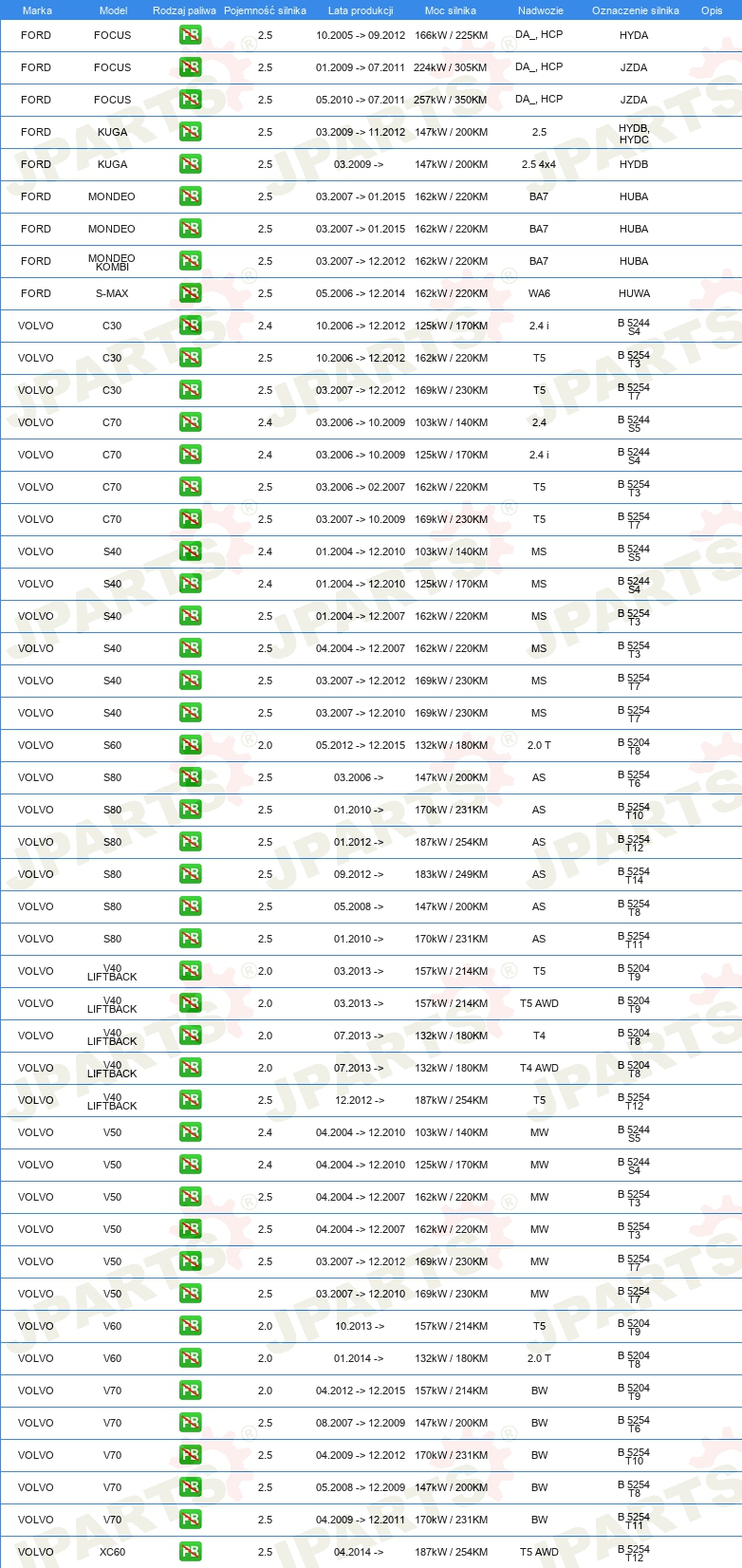Click fuel icon in Volvo V70 B 5254 T6 row

pos(190,1423)
